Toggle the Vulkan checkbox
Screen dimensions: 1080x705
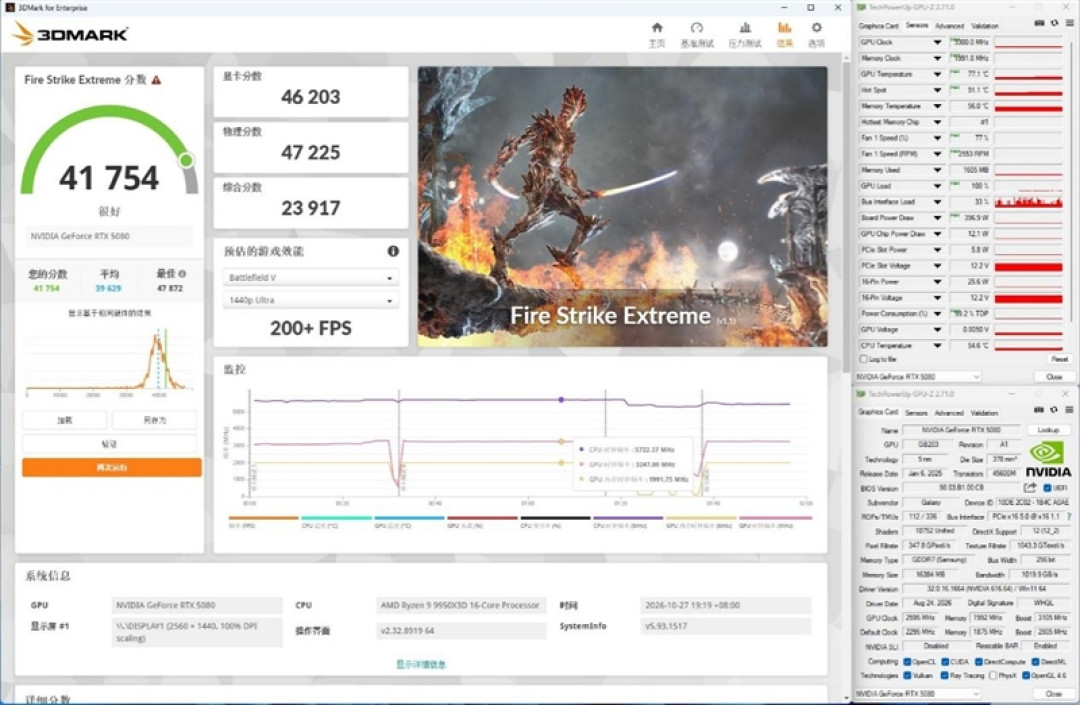pos(907,675)
